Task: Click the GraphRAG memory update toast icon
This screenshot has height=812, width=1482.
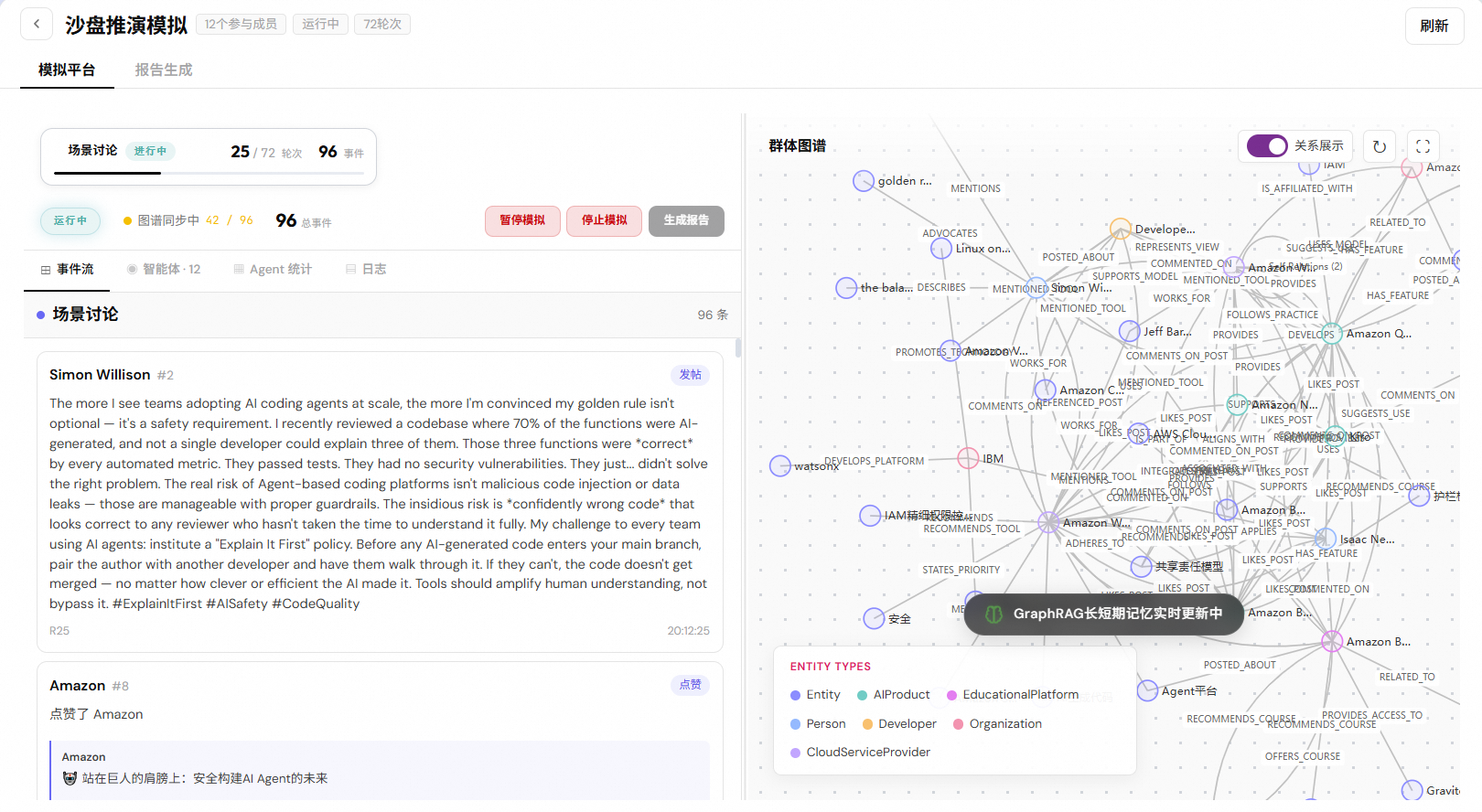Action: (x=993, y=614)
